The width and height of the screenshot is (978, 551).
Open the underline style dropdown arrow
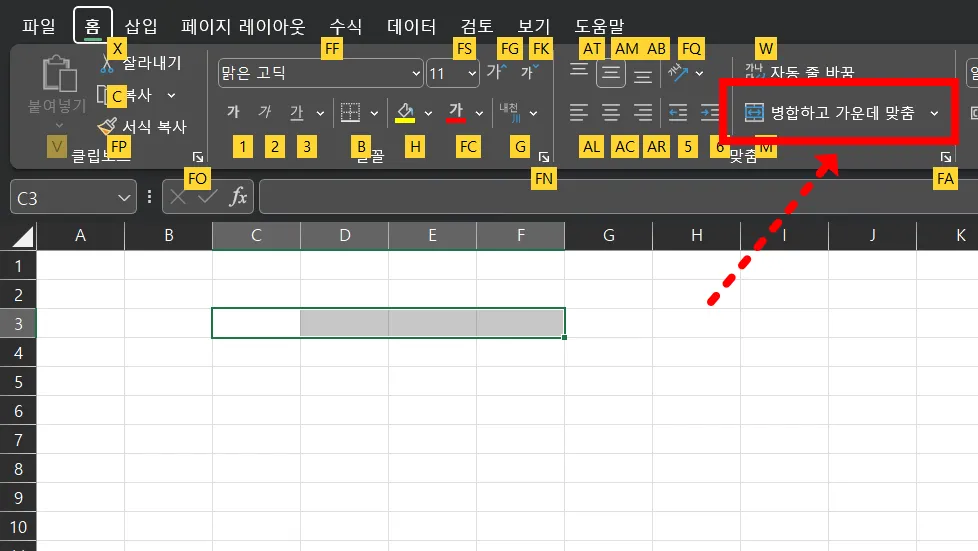click(320, 113)
